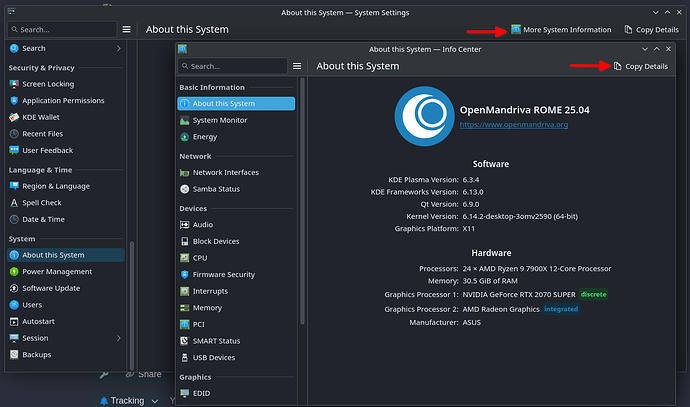This screenshot has width=690, height=407.
Task: Click the Info Center window title icon
Action: [183, 49]
